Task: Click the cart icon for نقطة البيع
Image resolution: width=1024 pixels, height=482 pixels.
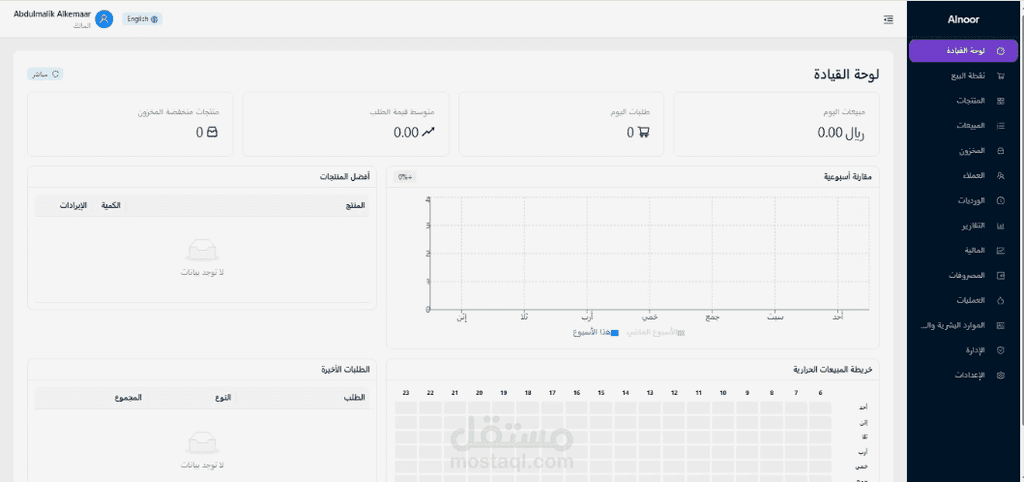Action: tap(1000, 76)
